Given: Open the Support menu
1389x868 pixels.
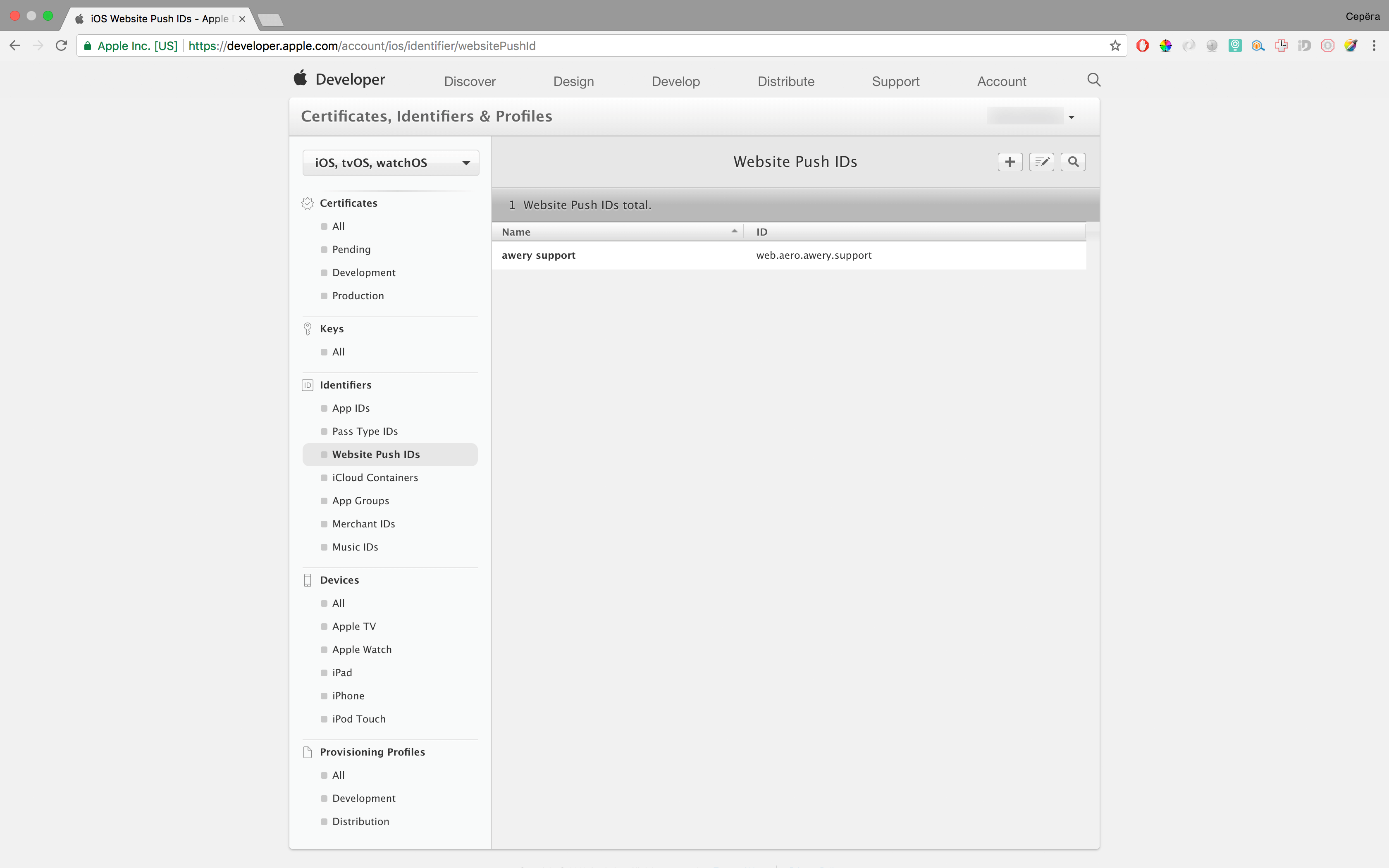Looking at the screenshot, I should pyautogui.click(x=895, y=81).
